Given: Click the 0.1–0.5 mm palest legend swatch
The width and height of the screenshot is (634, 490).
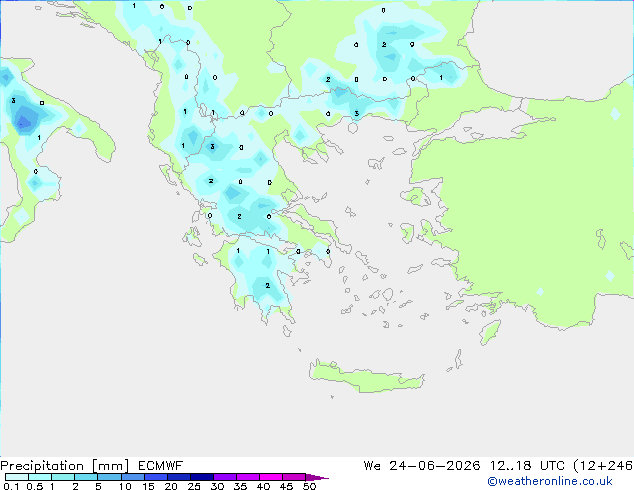Looking at the screenshot, I should [x=17, y=477].
